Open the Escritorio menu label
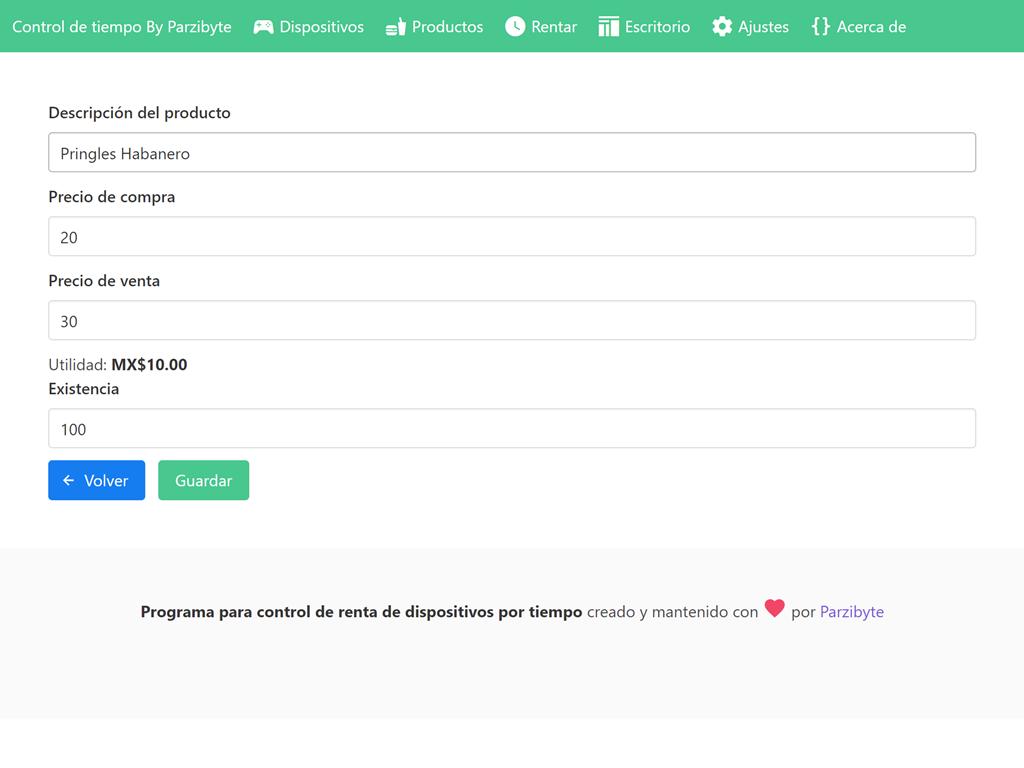Image resolution: width=1024 pixels, height=768 pixels. [657, 27]
